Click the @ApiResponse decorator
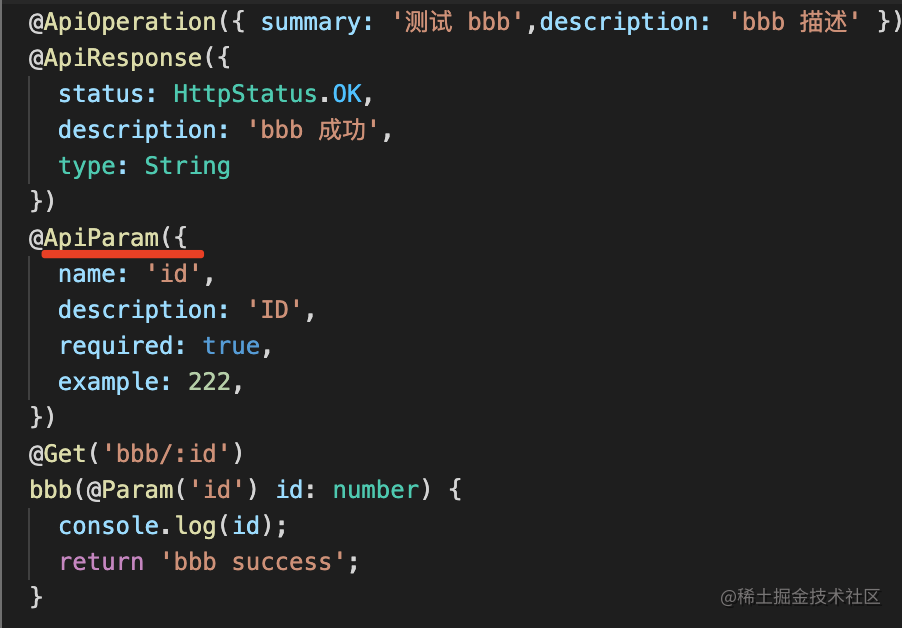 (115, 58)
